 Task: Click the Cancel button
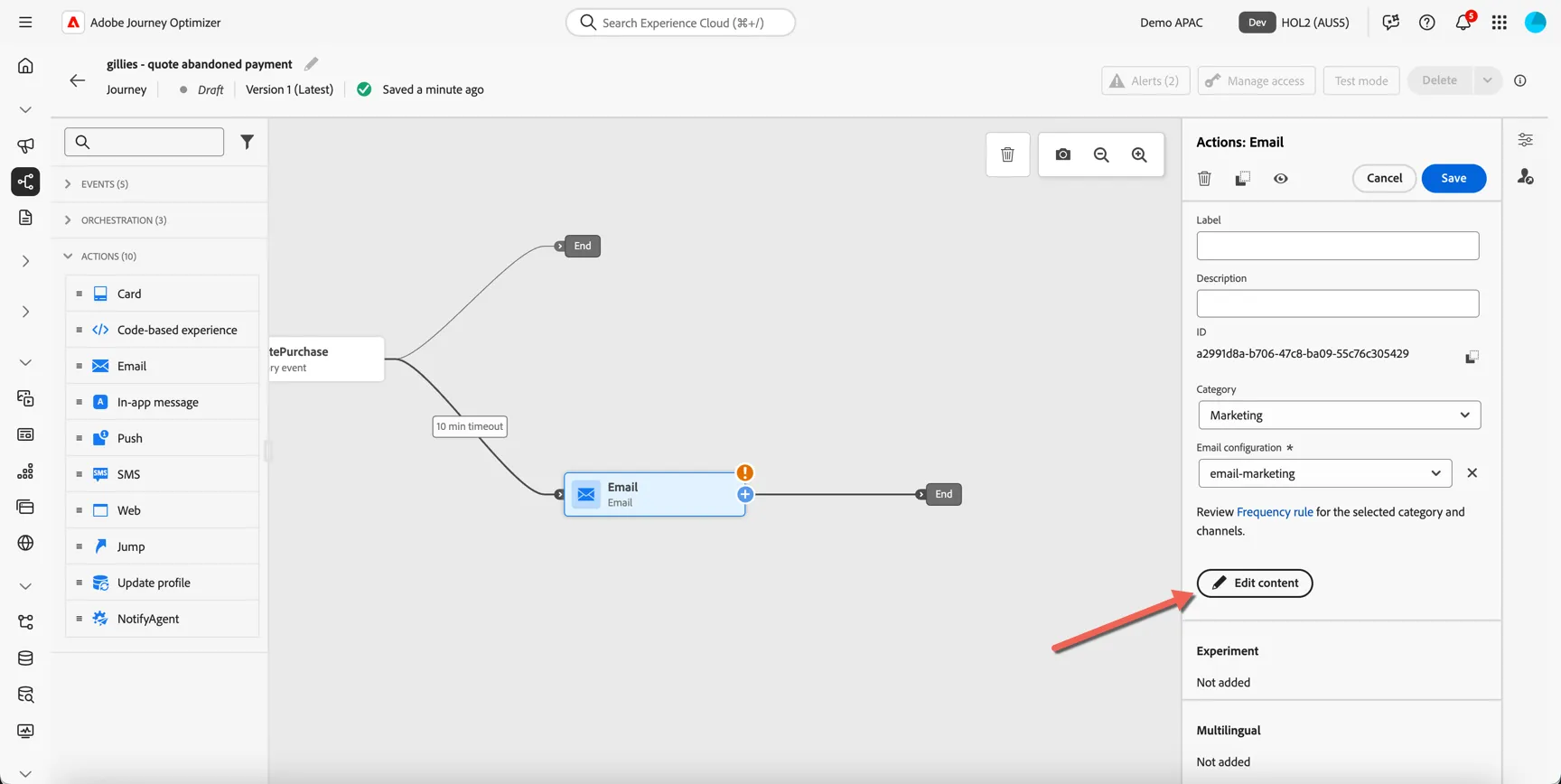[x=1384, y=178]
